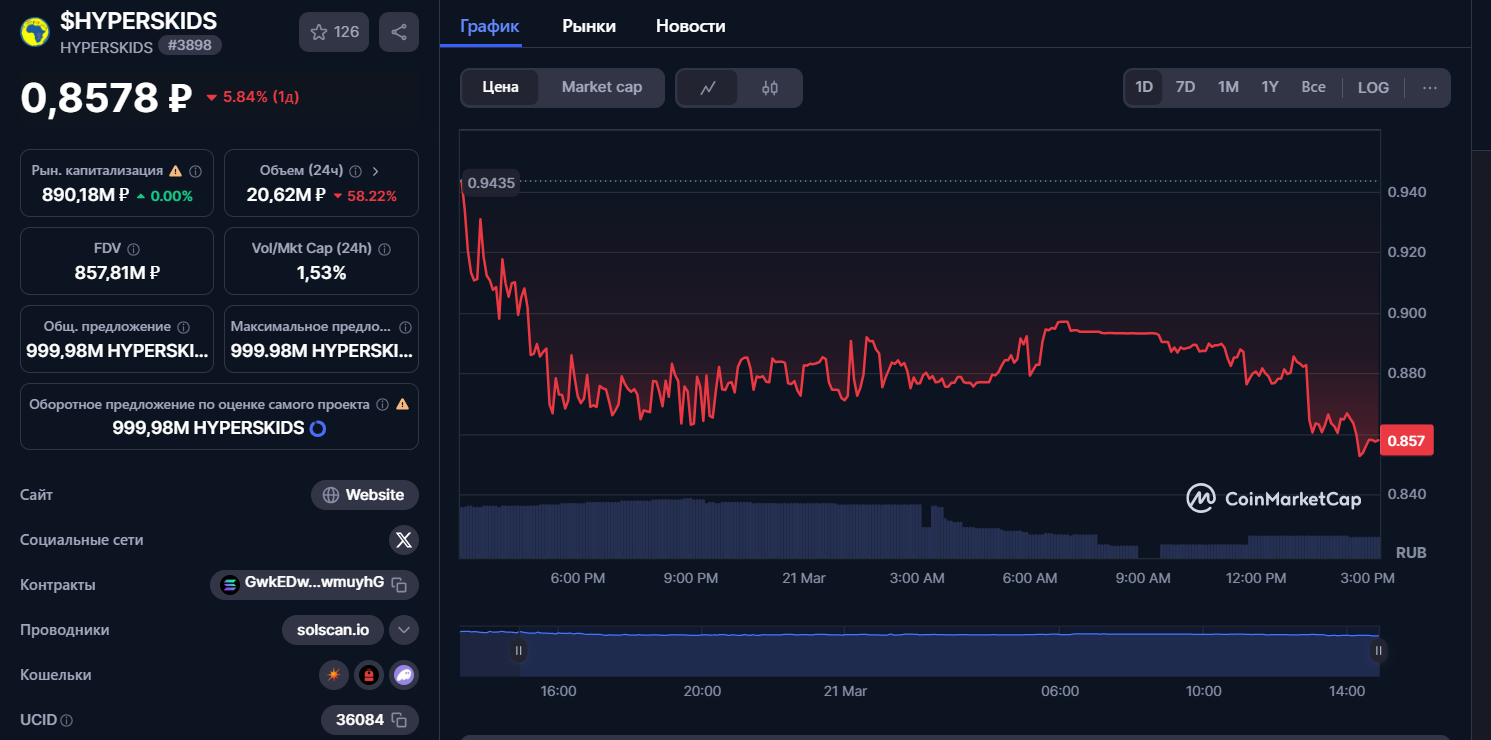1491x740 pixels.
Task: Click the circulating supply warning triangle
Action: (x=402, y=405)
